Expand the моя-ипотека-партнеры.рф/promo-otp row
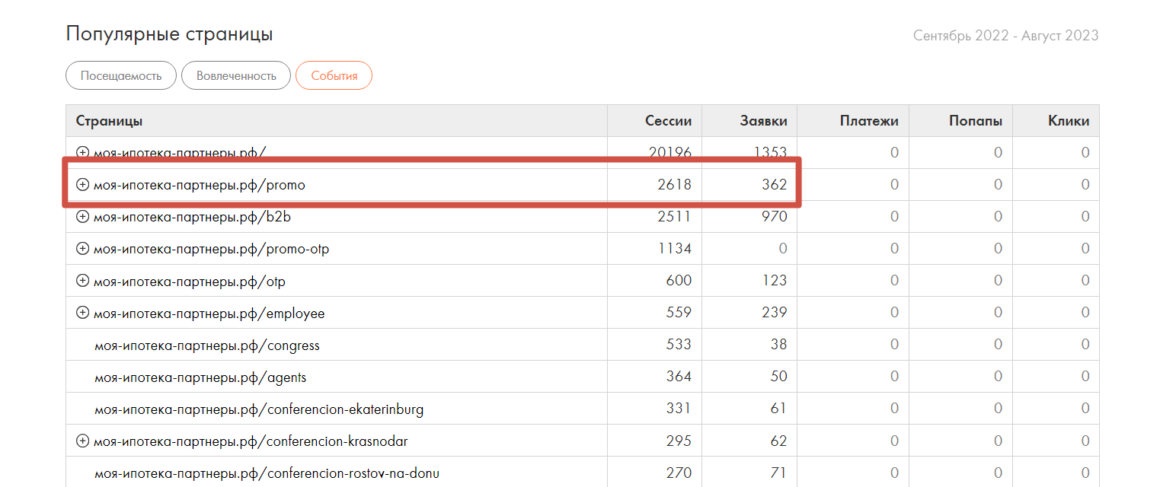This screenshot has width=1176, height=487. coord(83,249)
